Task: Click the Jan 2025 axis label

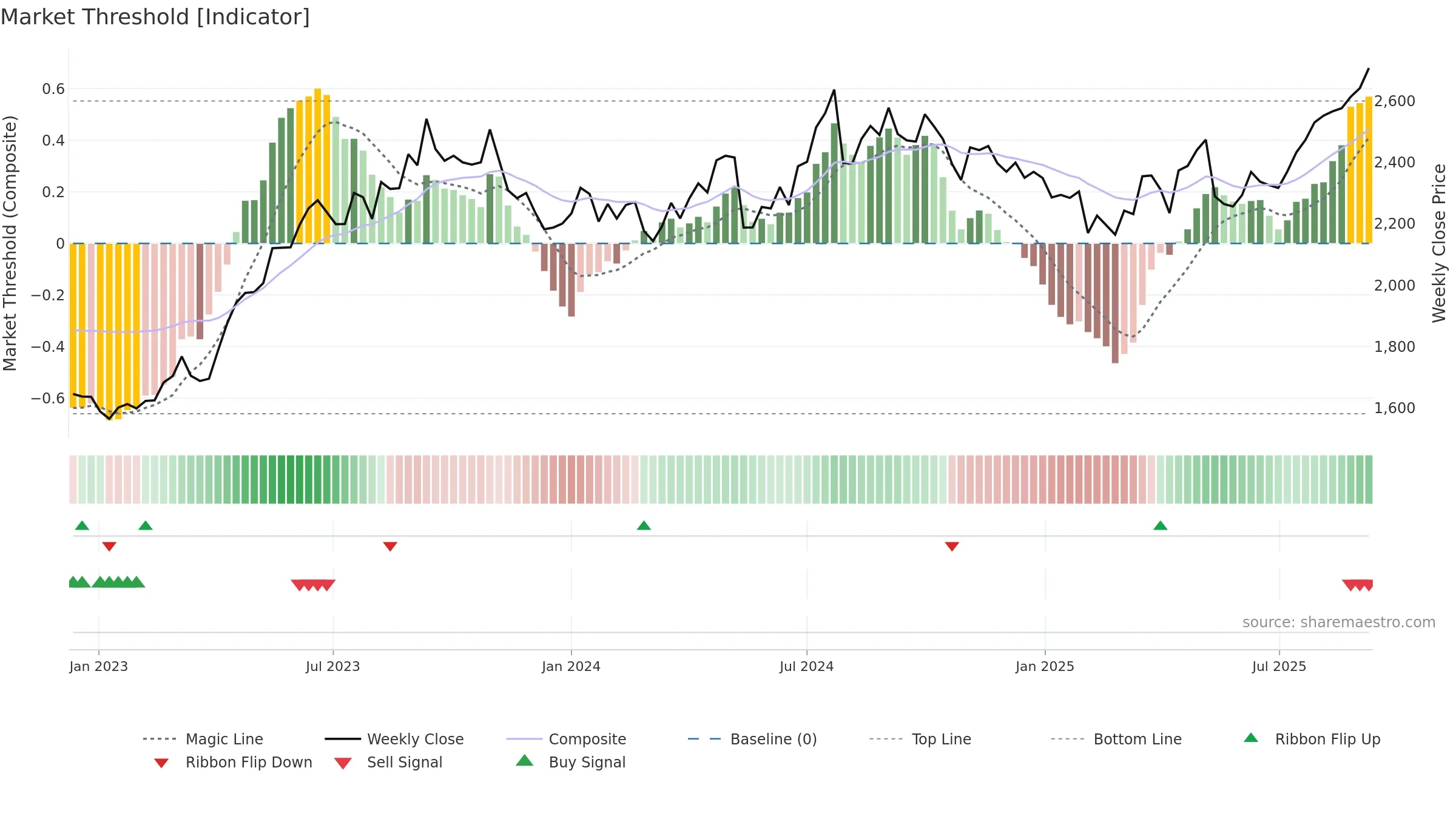Action: click(1045, 666)
